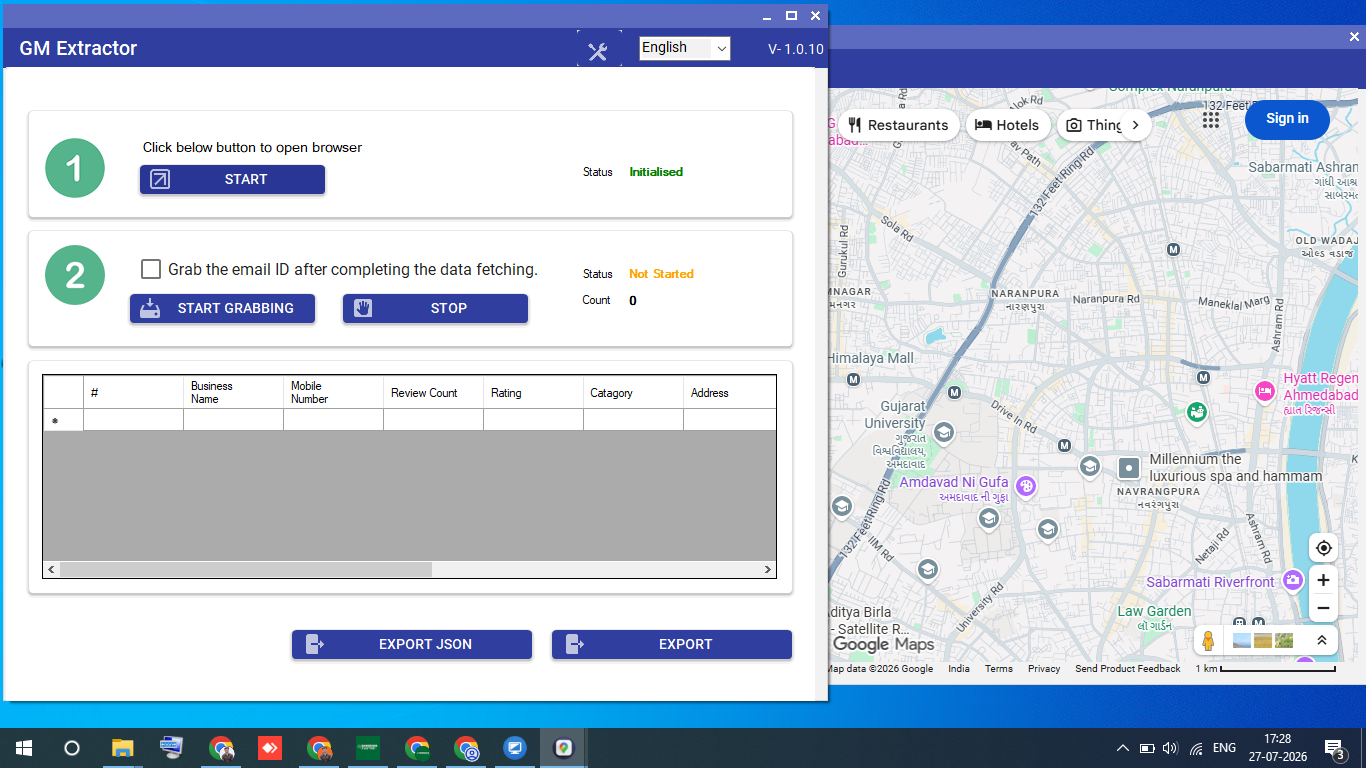Click the Amdavad Ni Gufa purple pin
Image resolution: width=1366 pixels, height=768 pixels.
pos(1025,487)
